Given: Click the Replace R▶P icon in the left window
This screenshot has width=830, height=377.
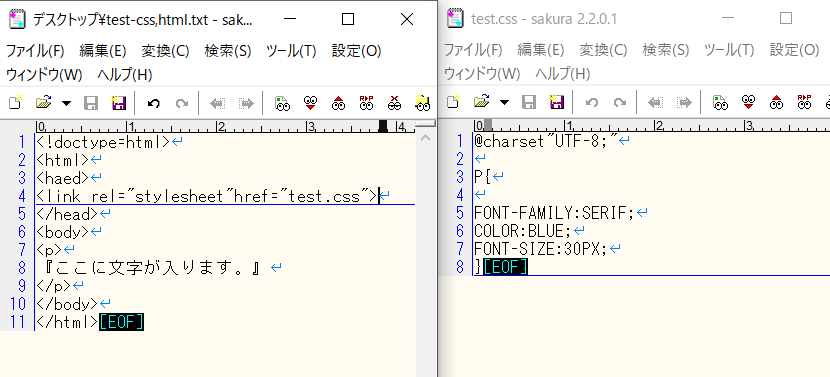Looking at the screenshot, I should point(366,103).
